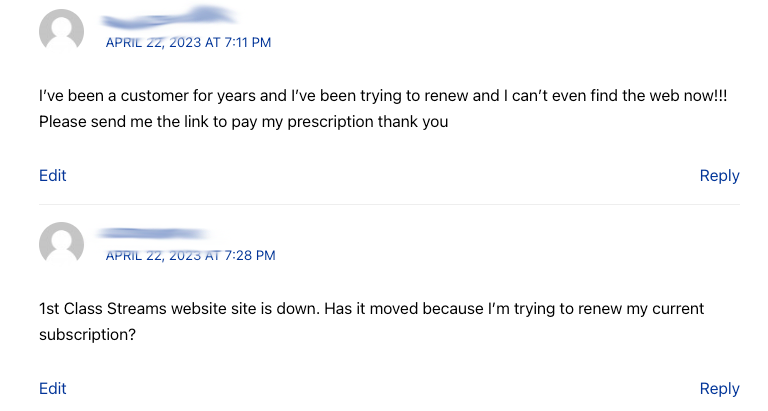
Task: Open the 7:28 PM comment permalink
Action: click(190, 255)
